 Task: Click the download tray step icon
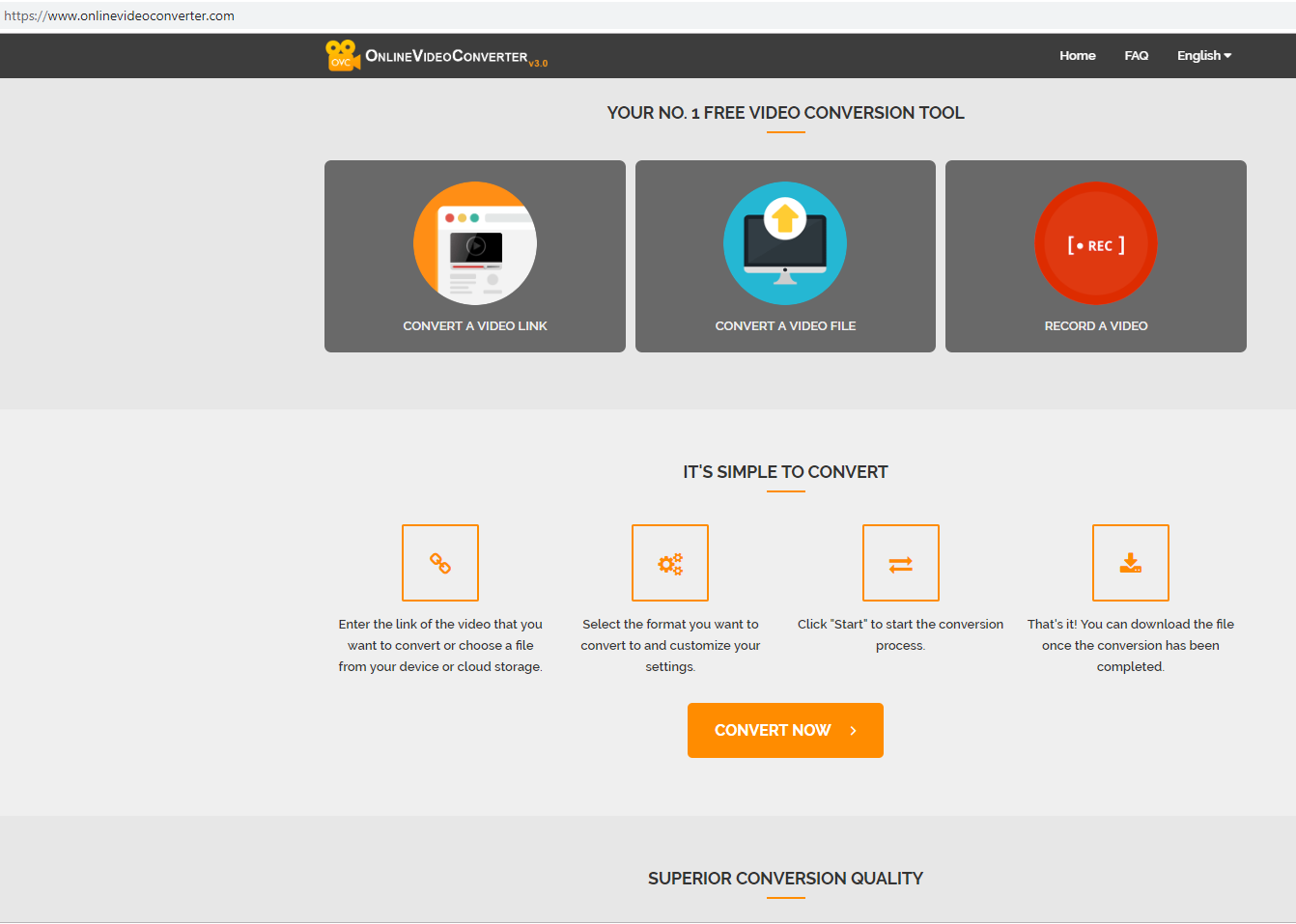1131,563
